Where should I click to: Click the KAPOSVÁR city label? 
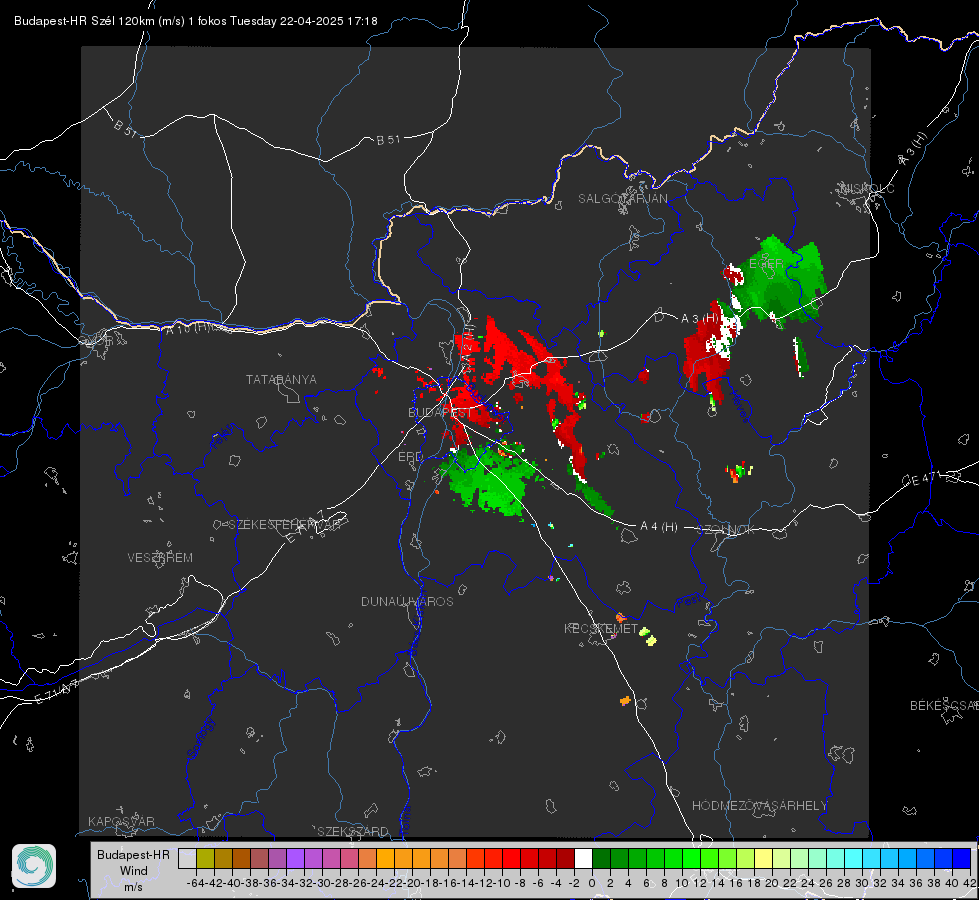(x=121, y=821)
